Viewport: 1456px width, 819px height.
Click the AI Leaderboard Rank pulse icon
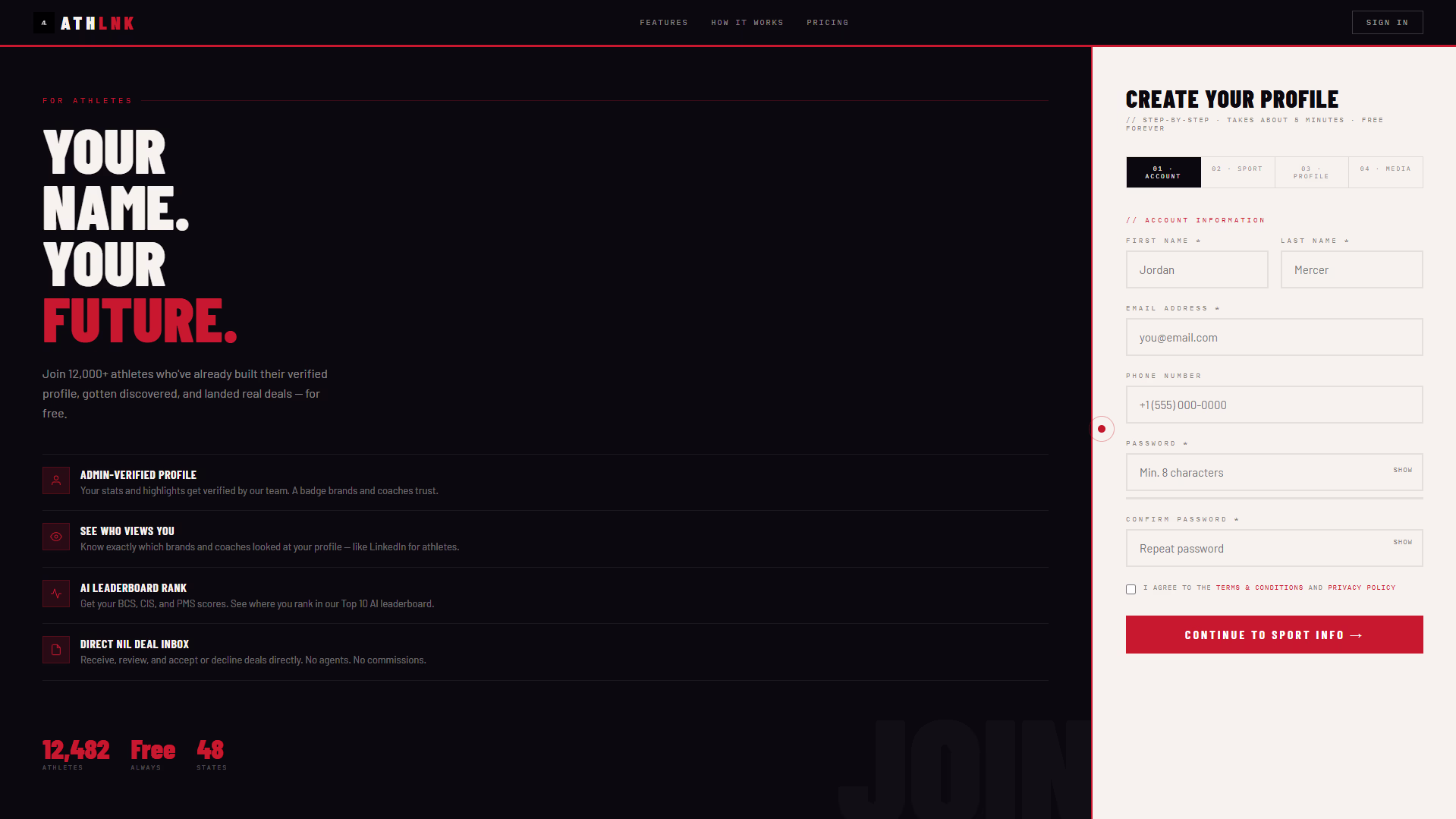pos(56,594)
